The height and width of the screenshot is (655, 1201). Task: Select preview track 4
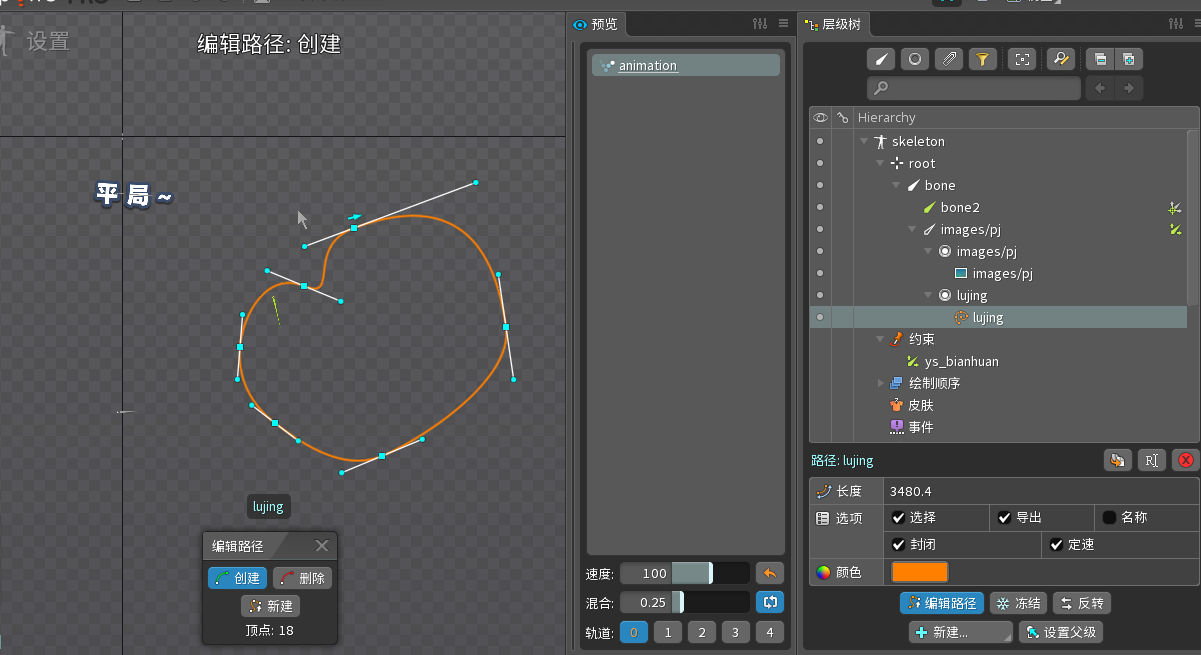click(x=770, y=632)
